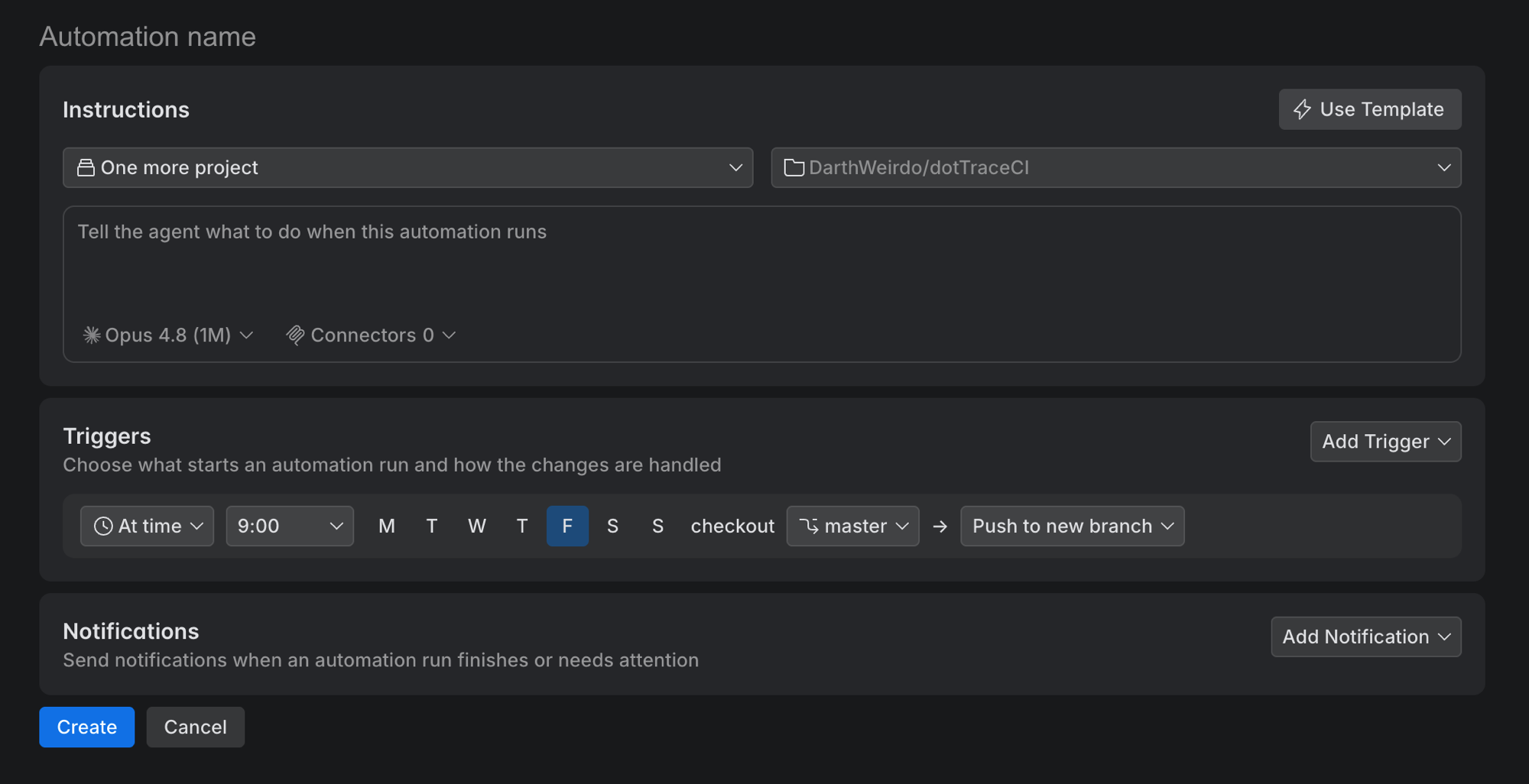
Task: Open the Connectors 0 dropdown
Action: (371, 335)
